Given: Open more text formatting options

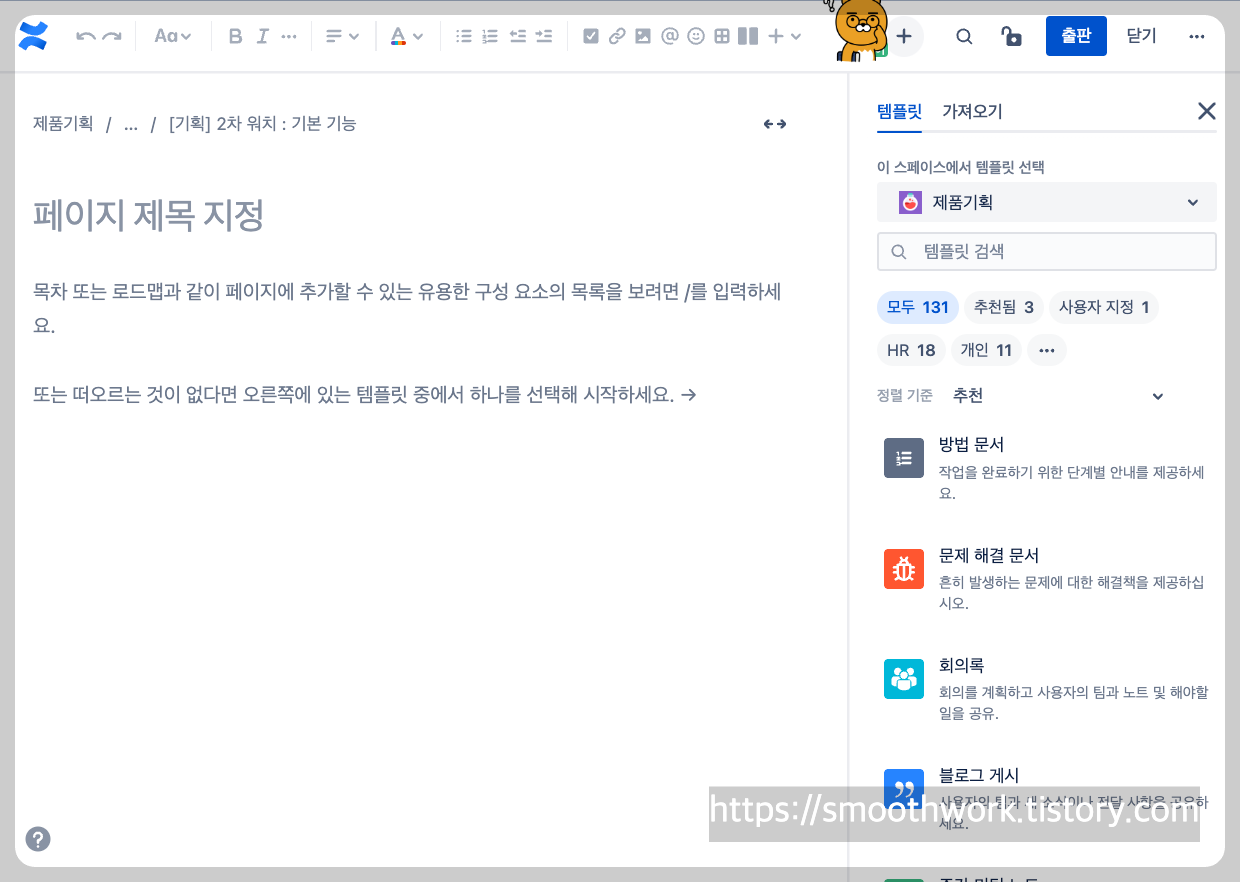Looking at the screenshot, I should click(x=289, y=36).
